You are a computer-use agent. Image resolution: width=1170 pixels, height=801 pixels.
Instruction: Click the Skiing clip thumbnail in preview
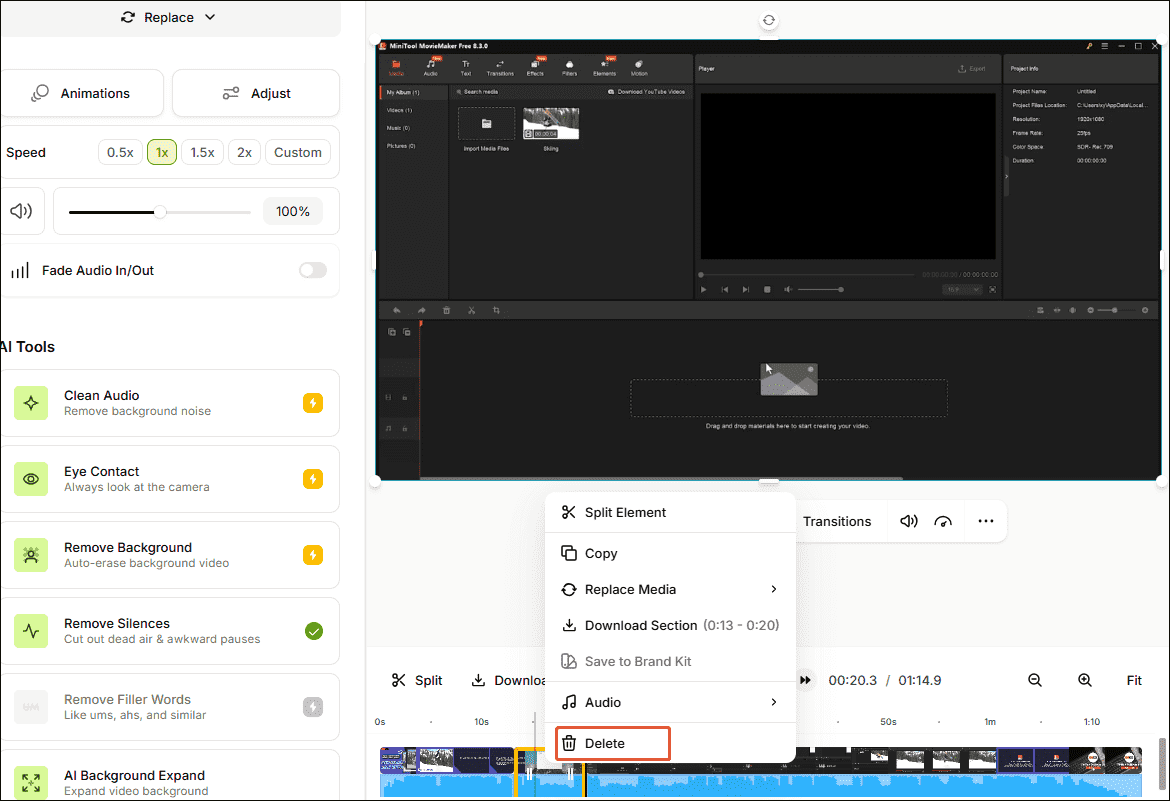[551, 123]
